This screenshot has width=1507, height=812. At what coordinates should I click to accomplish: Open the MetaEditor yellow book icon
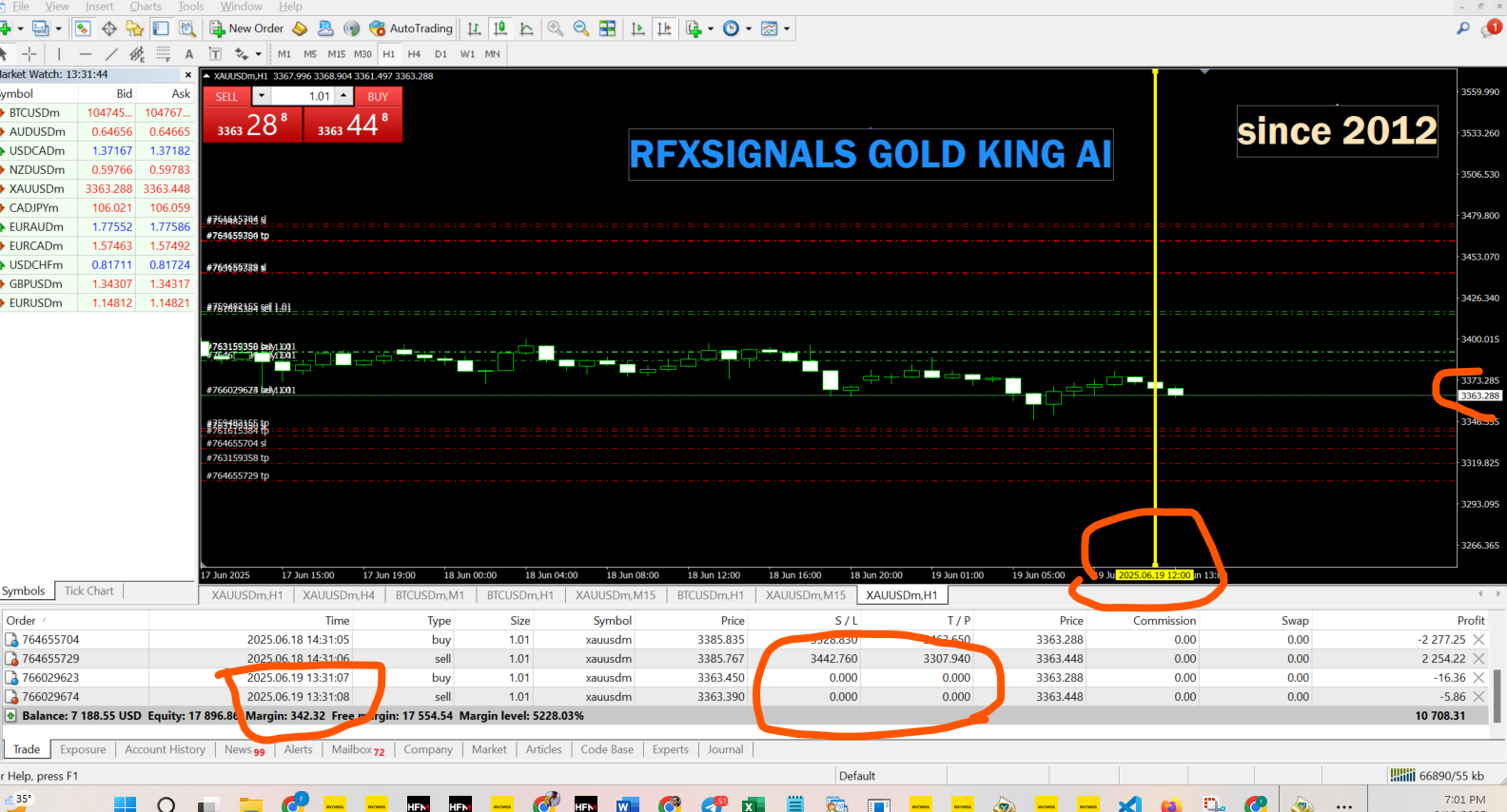point(300,29)
